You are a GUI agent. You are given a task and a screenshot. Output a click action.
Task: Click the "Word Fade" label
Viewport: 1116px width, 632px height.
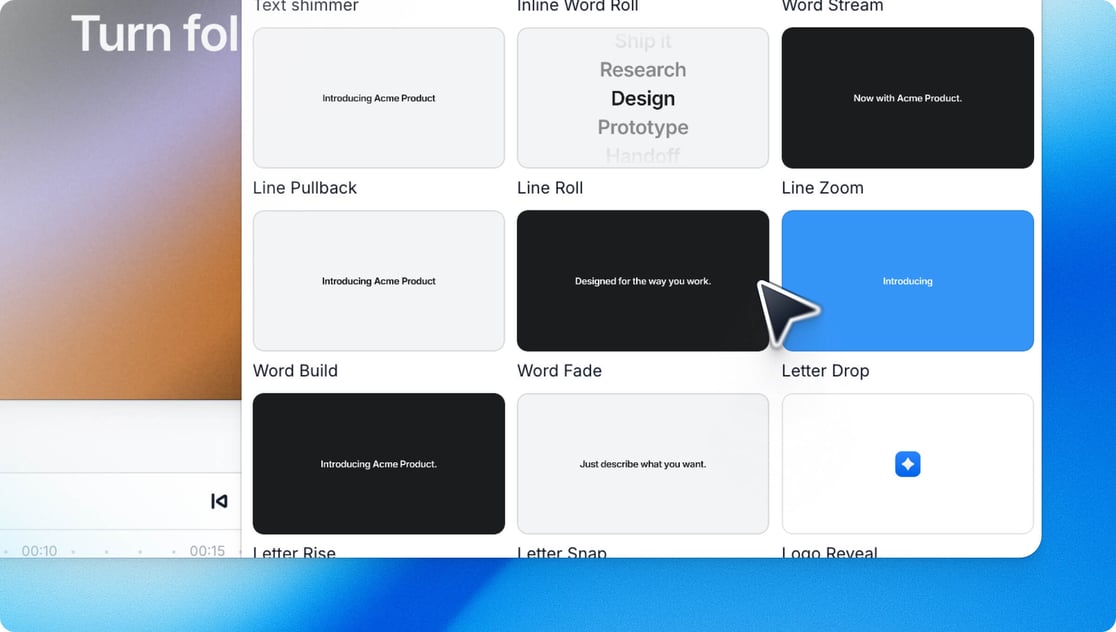[559, 371]
